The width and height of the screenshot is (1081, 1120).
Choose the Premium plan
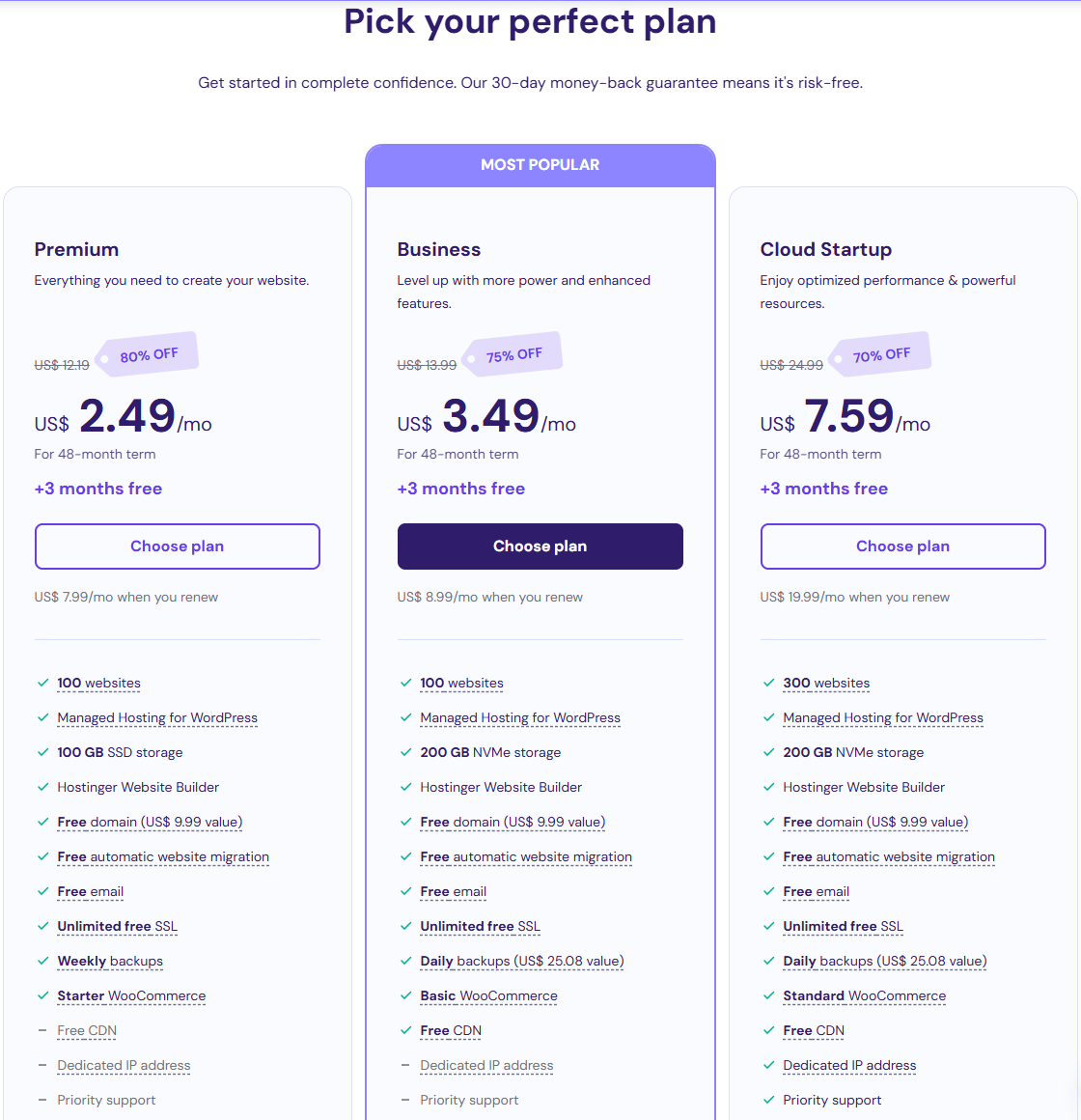[177, 546]
